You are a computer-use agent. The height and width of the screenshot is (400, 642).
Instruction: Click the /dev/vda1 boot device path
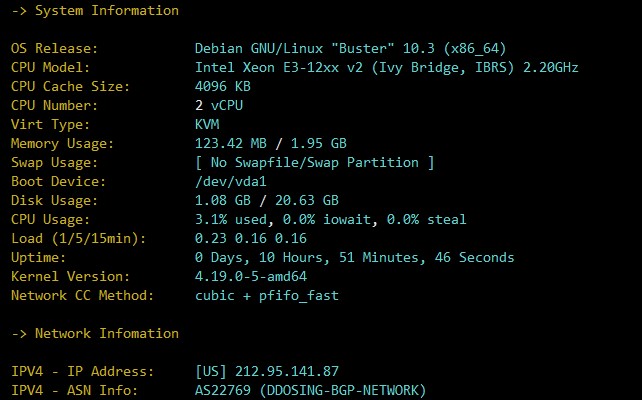coord(230,182)
